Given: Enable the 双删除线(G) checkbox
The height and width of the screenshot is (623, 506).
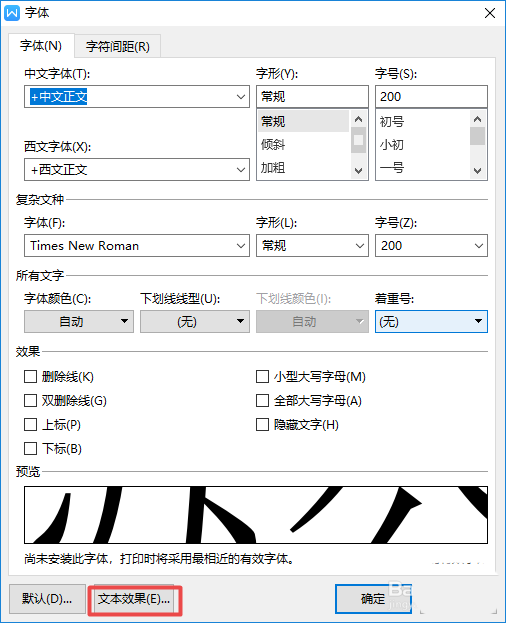Looking at the screenshot, I should coord(31,400).
